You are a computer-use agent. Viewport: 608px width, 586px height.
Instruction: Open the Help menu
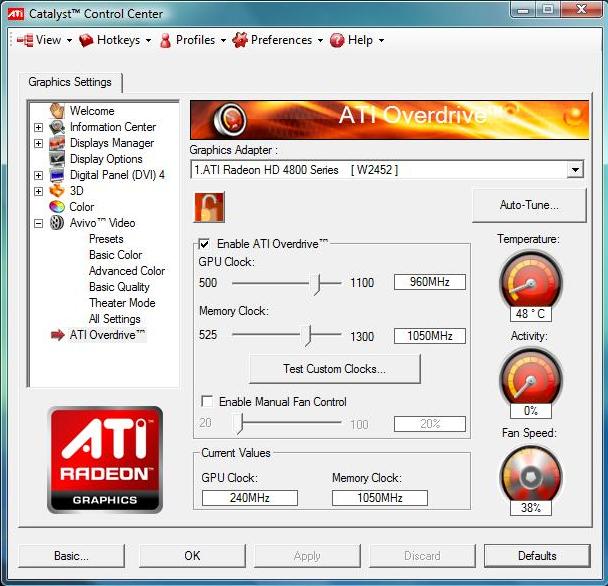pyautogui.click(x=357, y=40)
